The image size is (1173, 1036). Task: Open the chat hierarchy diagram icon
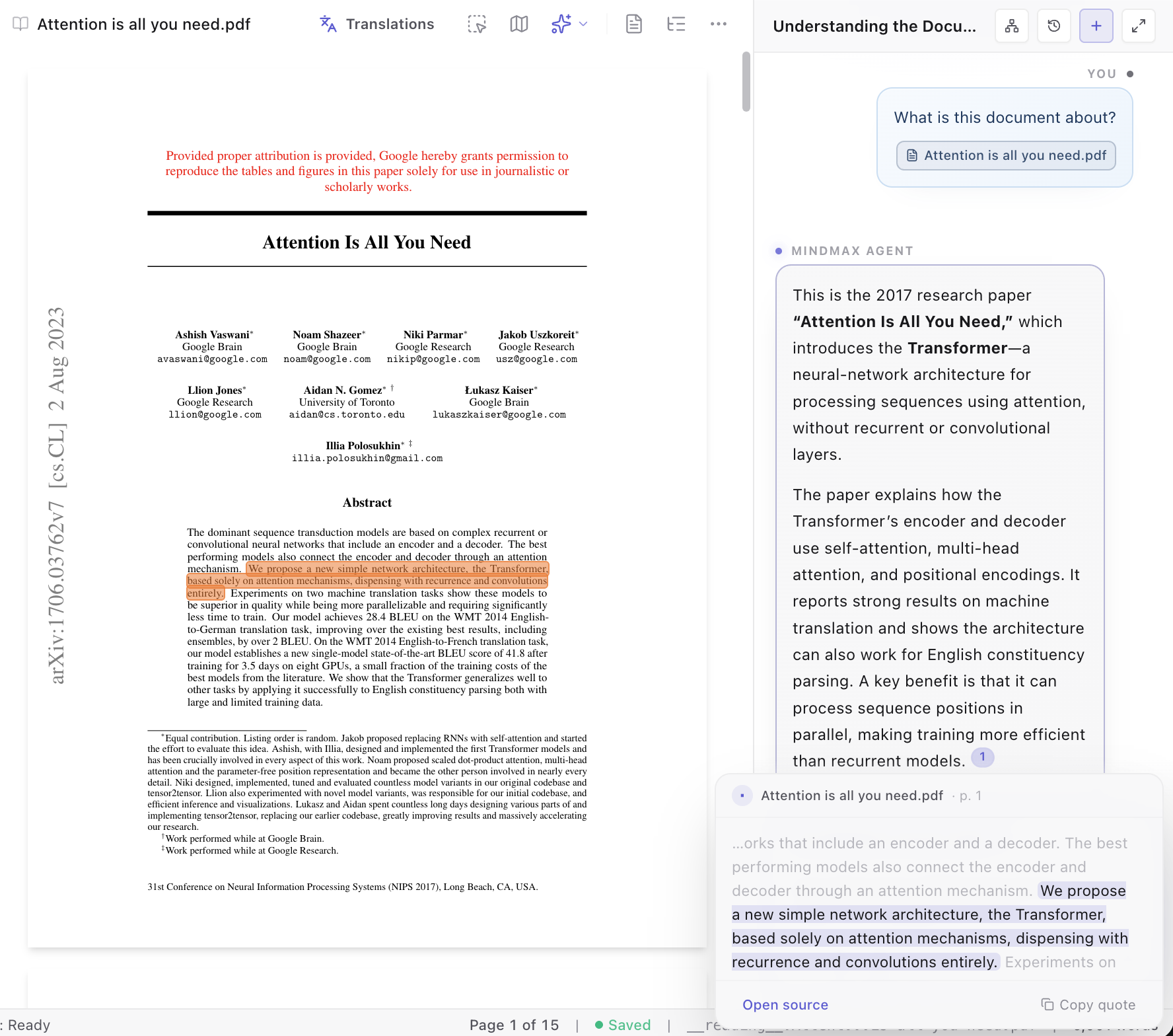point(1012,26)
